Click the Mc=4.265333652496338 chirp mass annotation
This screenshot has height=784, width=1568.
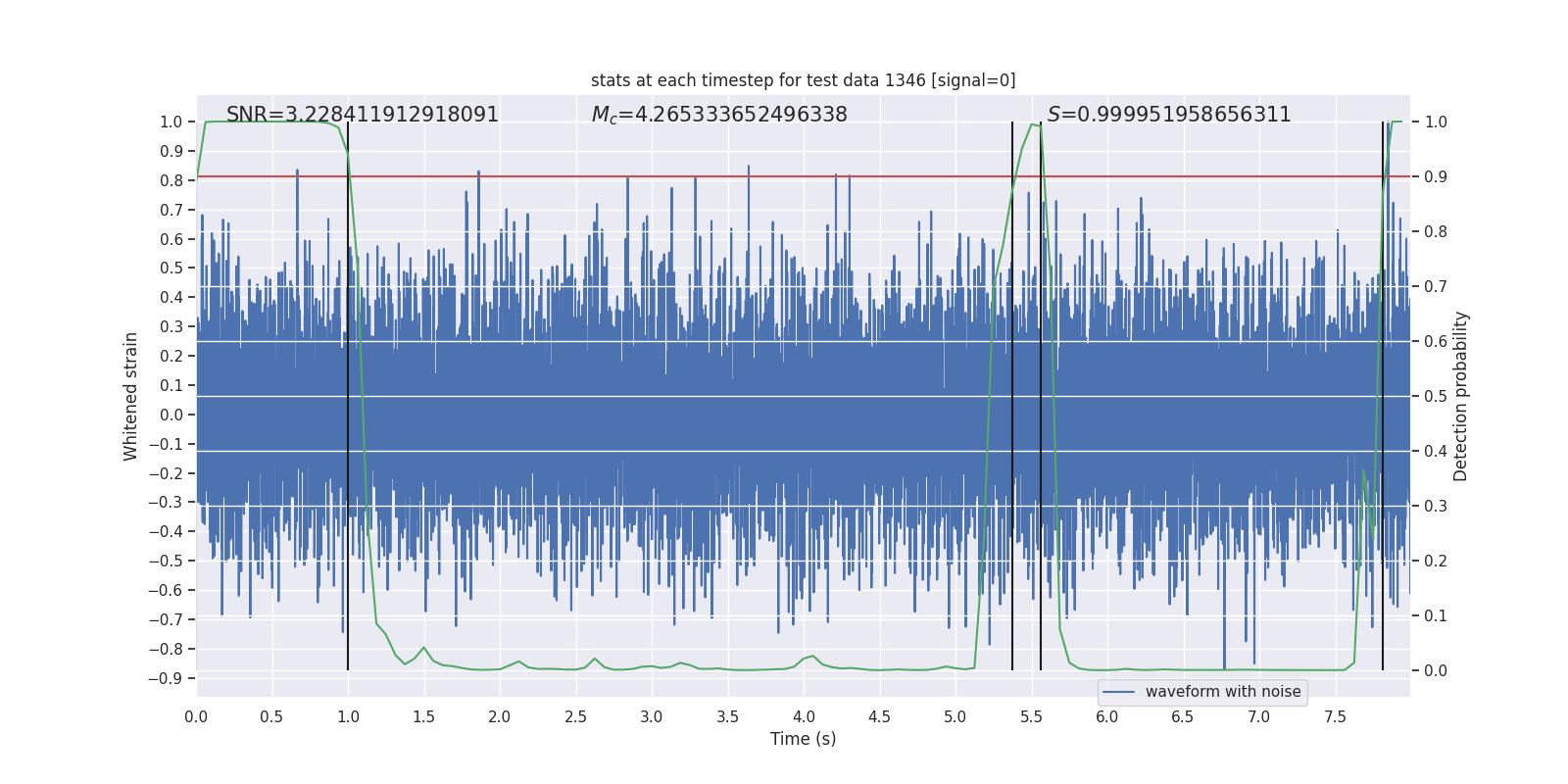719,115
